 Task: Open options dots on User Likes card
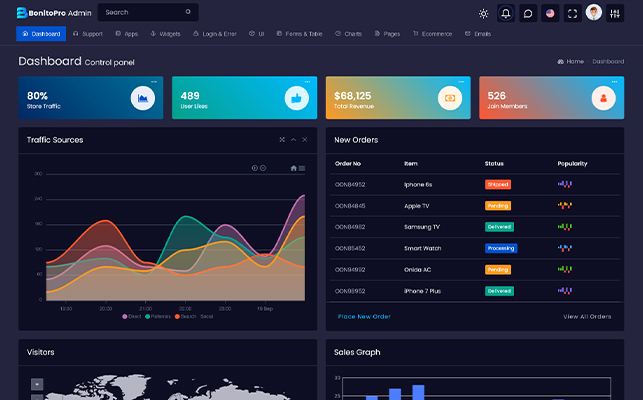click(307, 82)
